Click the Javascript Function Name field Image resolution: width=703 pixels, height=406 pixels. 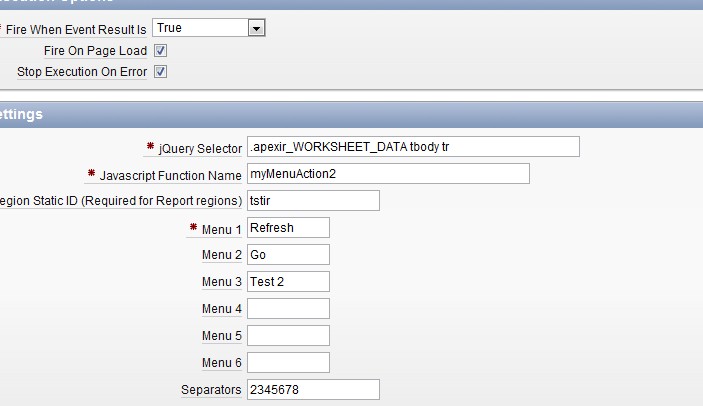pyautogui.click(x=388, y=174)
